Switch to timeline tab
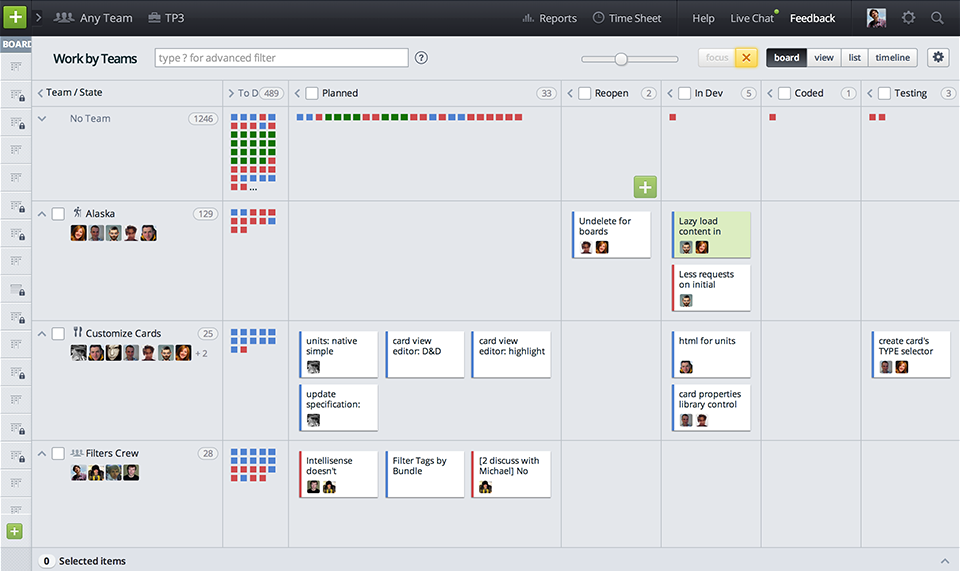The width and height of the screenshot is (960, 571). 893,58
